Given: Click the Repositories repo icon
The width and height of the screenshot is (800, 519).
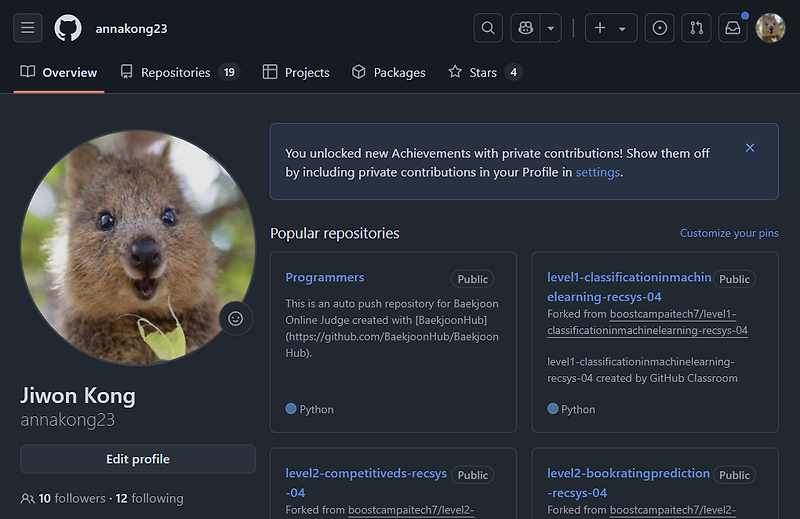Looking at the screenshot, I should click(127, 72).
